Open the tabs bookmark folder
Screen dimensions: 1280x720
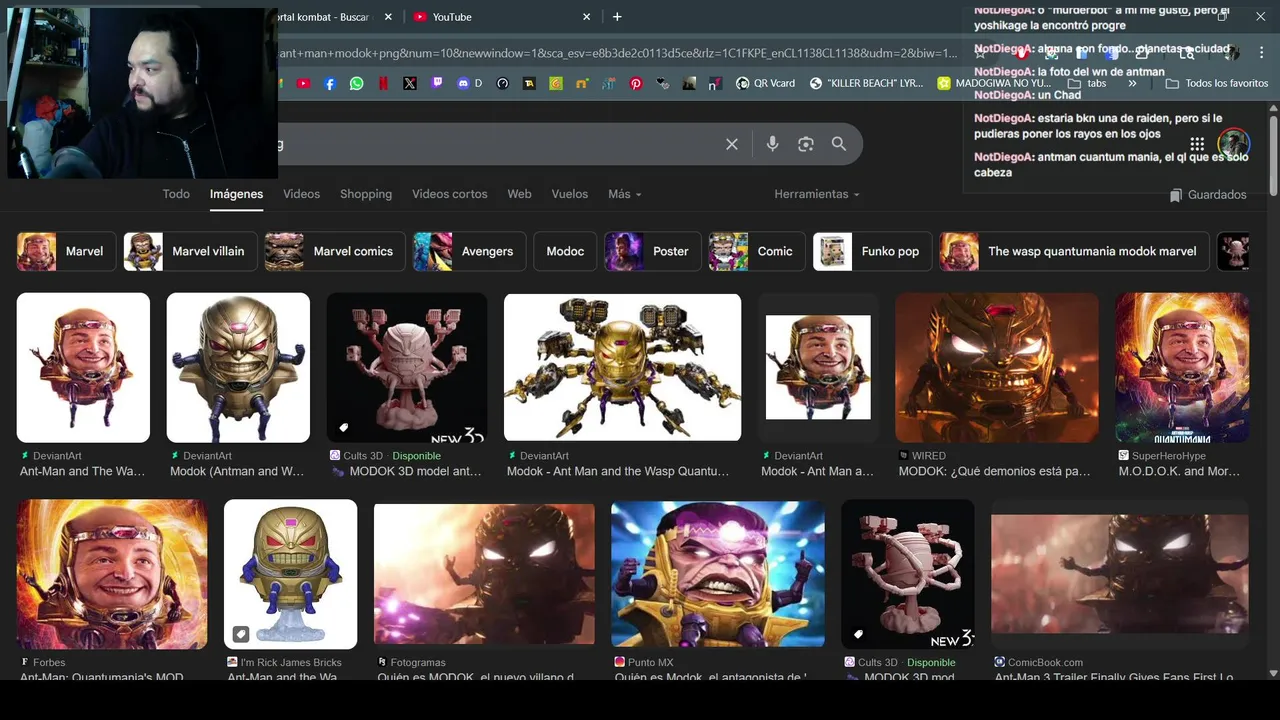tap(1087, 84)
